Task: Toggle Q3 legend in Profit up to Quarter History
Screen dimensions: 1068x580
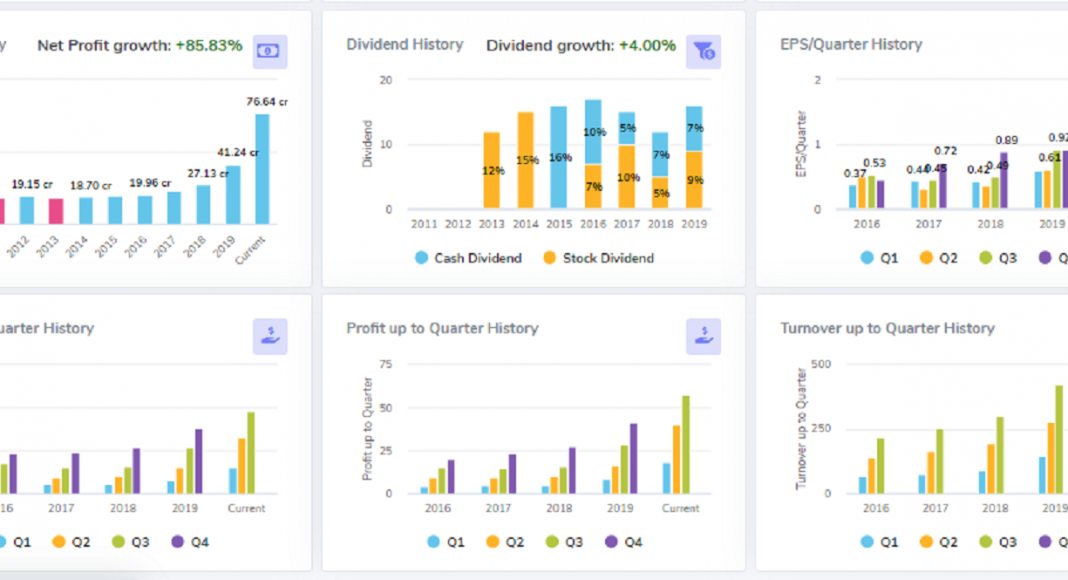Action: tap(563, 542)
